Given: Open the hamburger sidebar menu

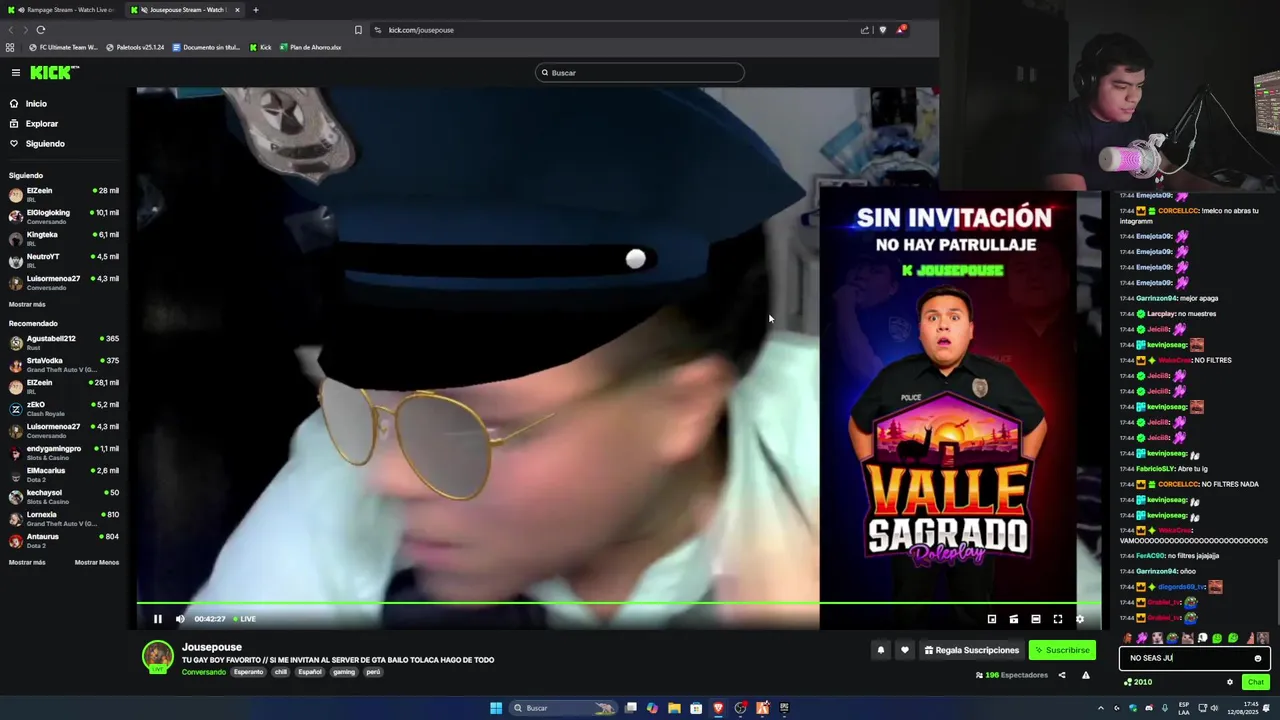Looking at the screenshot, I should tap(16, 72).
